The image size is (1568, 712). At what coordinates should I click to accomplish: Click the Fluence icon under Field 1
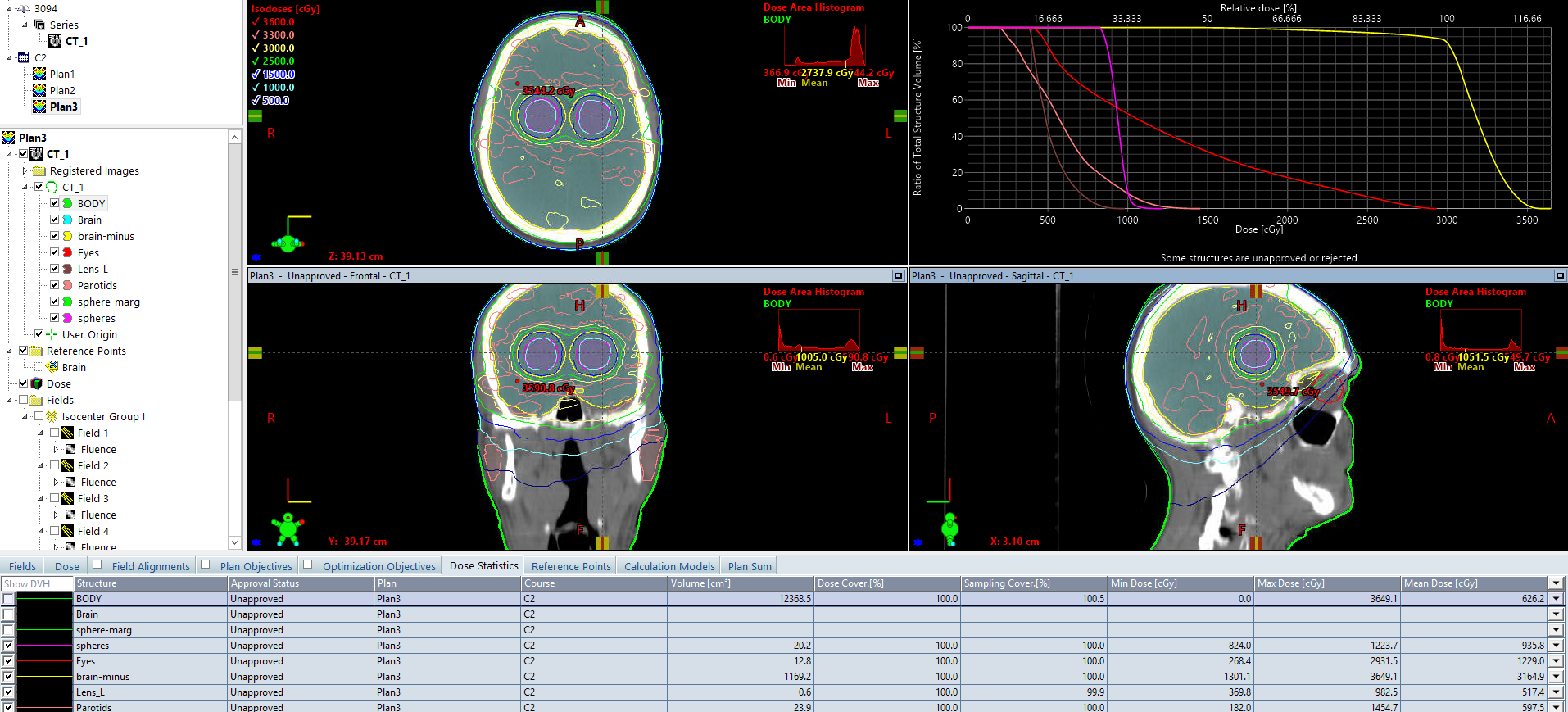tap(71, 449)
